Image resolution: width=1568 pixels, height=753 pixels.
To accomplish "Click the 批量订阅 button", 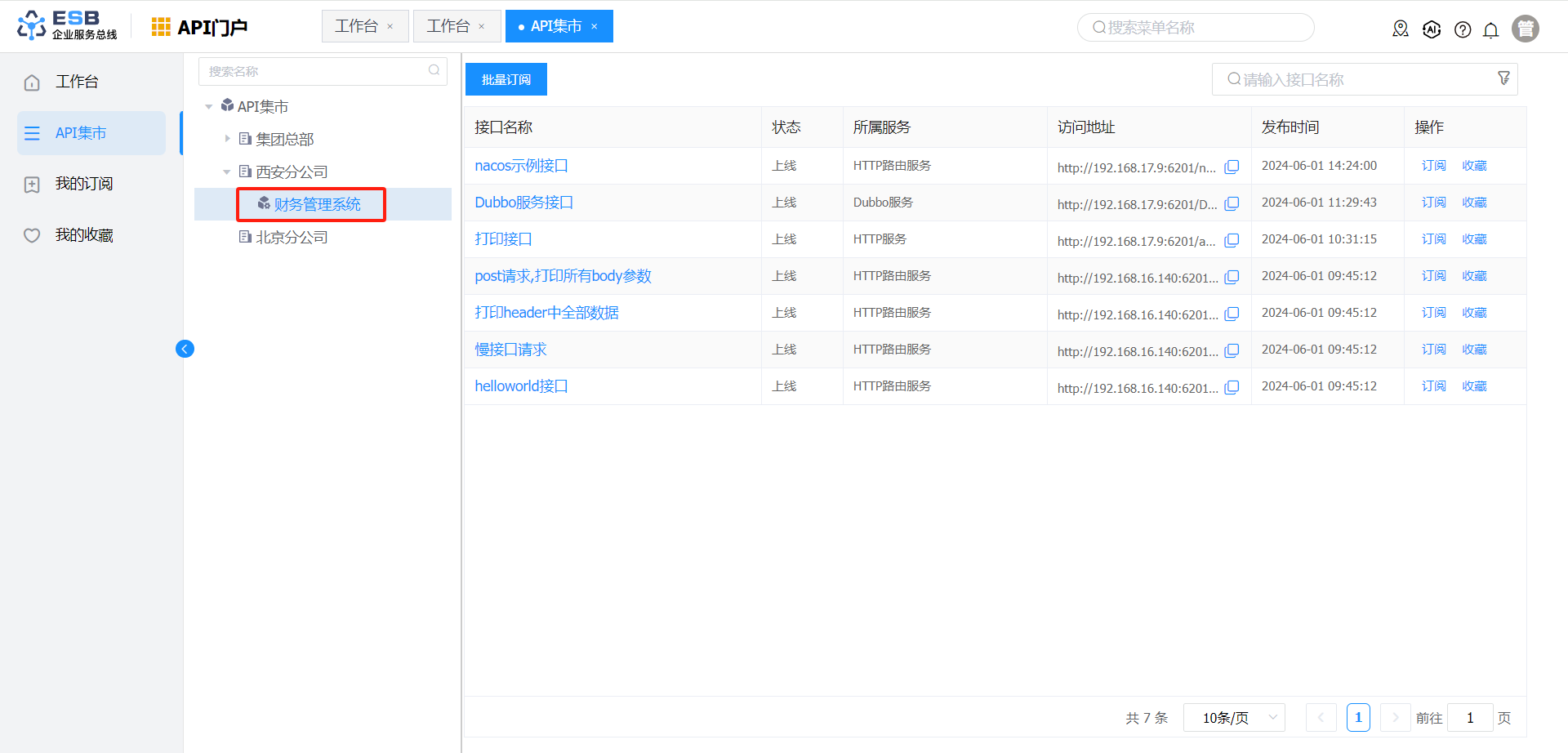I will (506, 79).
